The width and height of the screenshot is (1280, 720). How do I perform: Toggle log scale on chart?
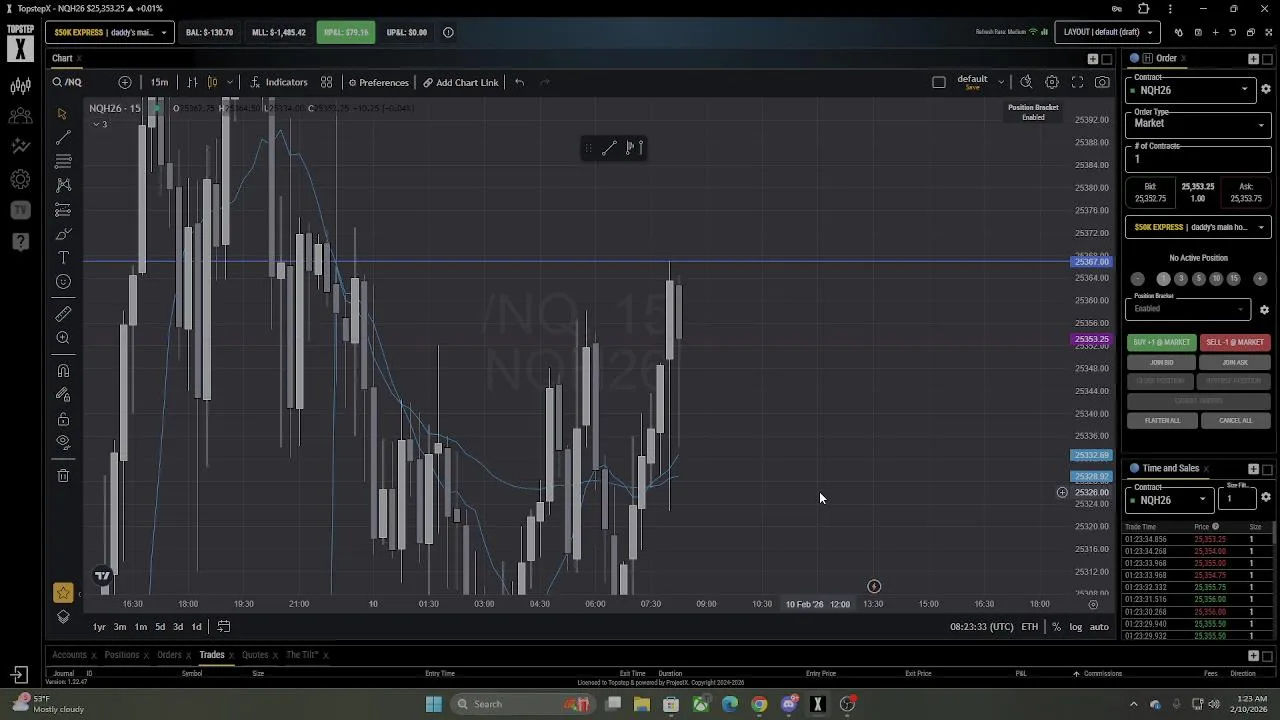1075,627
